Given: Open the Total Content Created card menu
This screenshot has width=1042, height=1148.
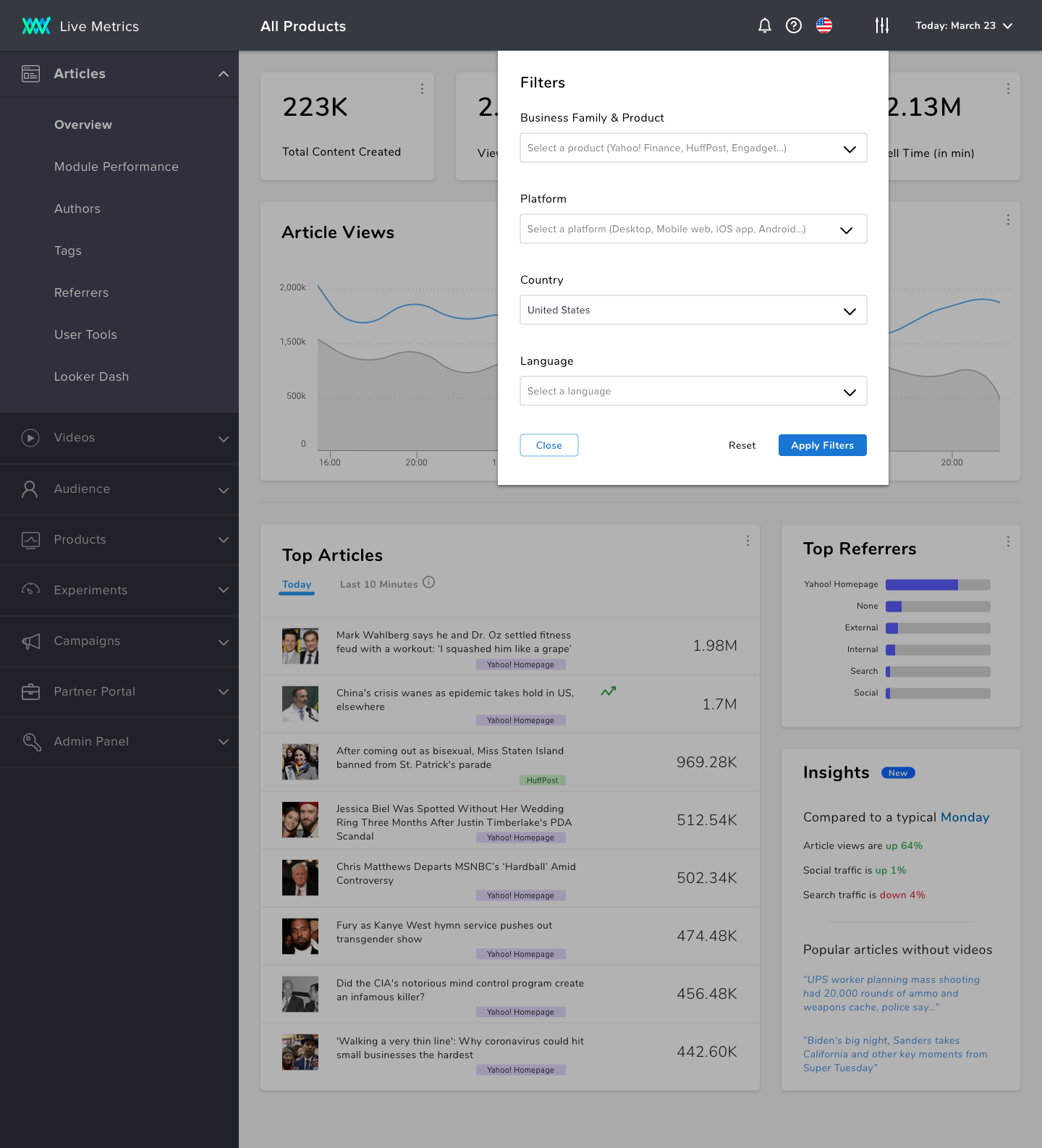Looking at the screenshot, I should (422, 88).
